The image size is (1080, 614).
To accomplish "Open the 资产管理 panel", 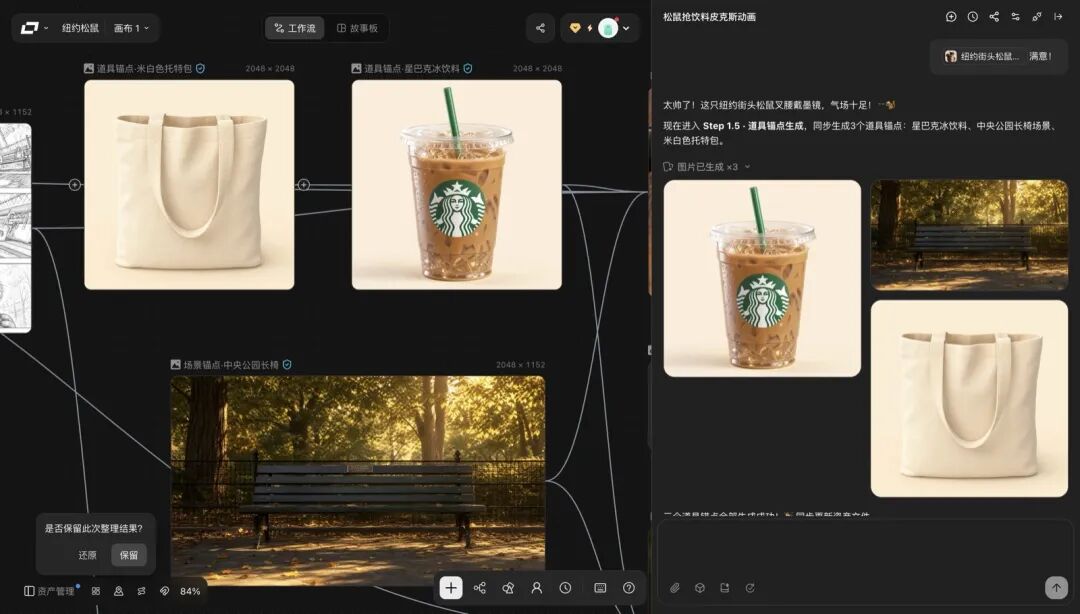I will pyautogui.click(x=50, y=591).
